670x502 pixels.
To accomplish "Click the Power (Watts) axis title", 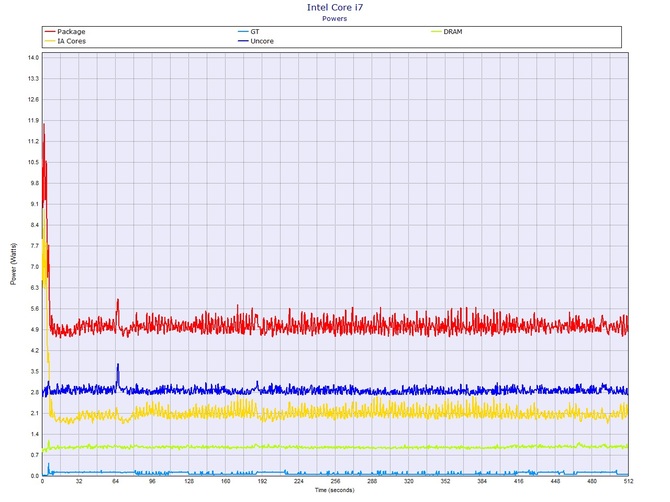I will [13, 264].
